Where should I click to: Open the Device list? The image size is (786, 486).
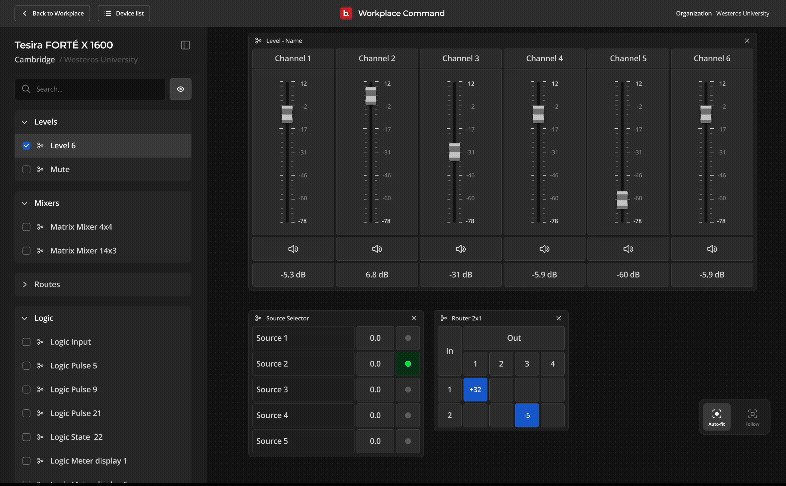click(124, 14)
